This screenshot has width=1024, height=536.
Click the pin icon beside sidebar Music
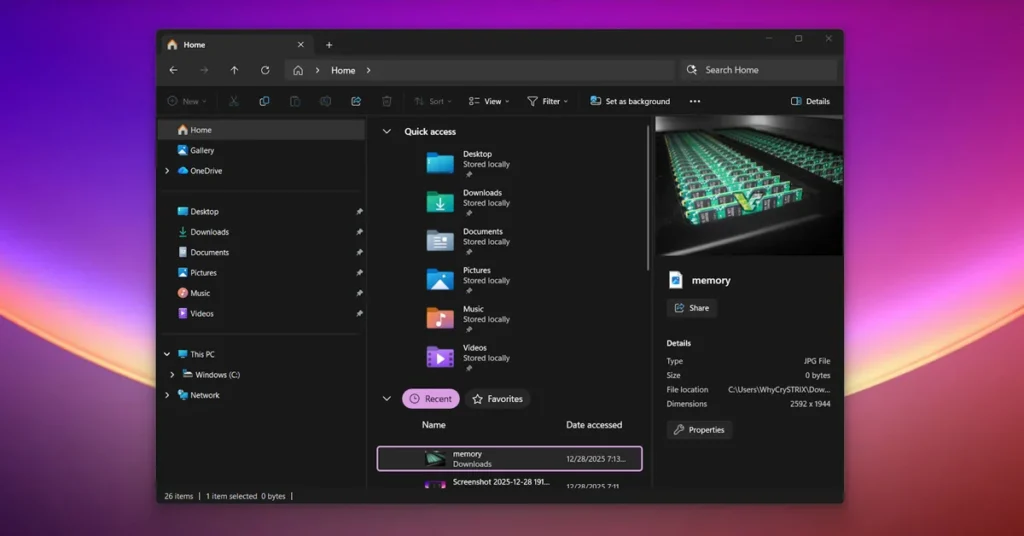(x=359, y=293)
